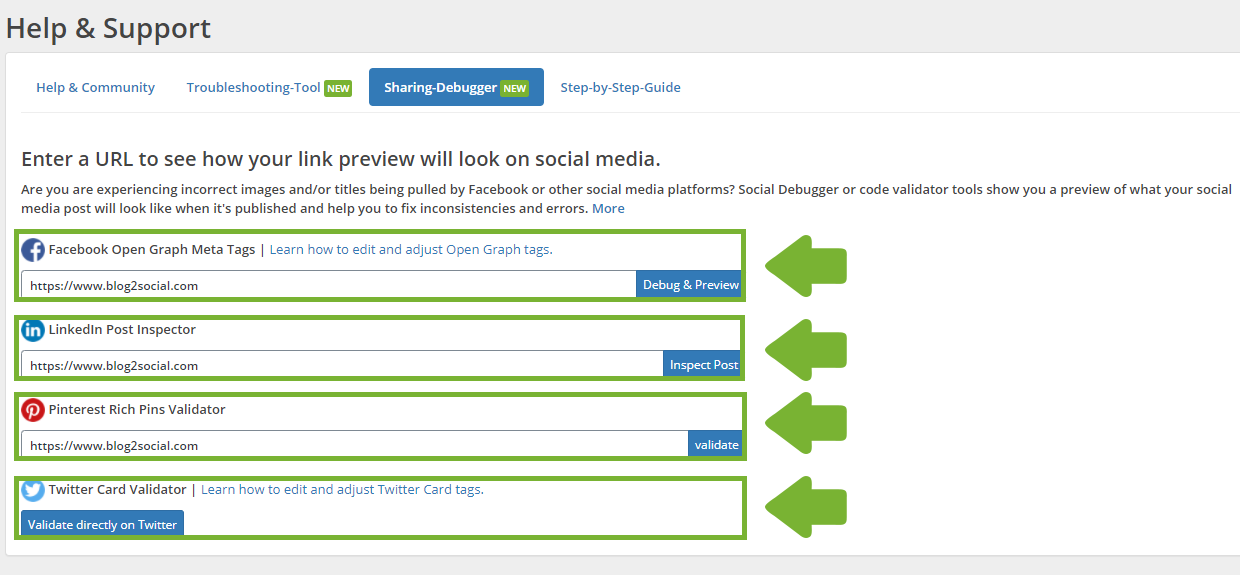Click the Pinterest logo icon
Screen dimensions: 1240x575
(x=33, y=410)
